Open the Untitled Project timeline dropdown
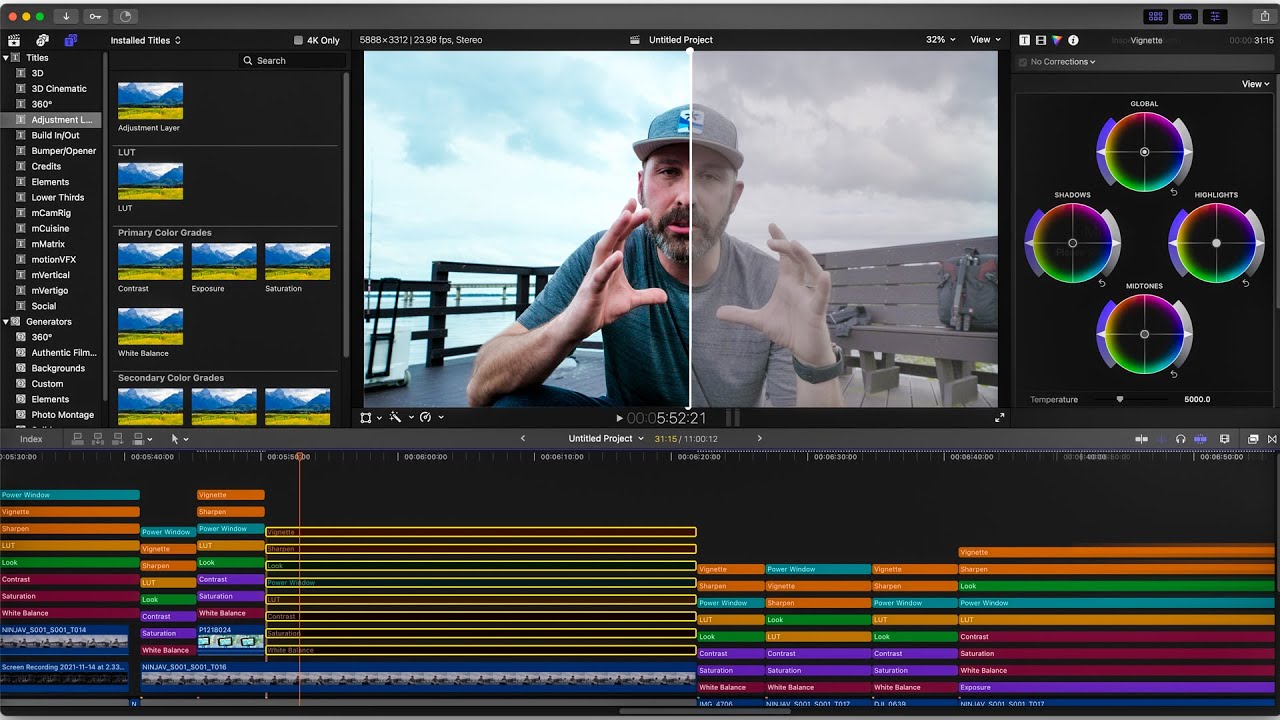 (x=606, y=439)
